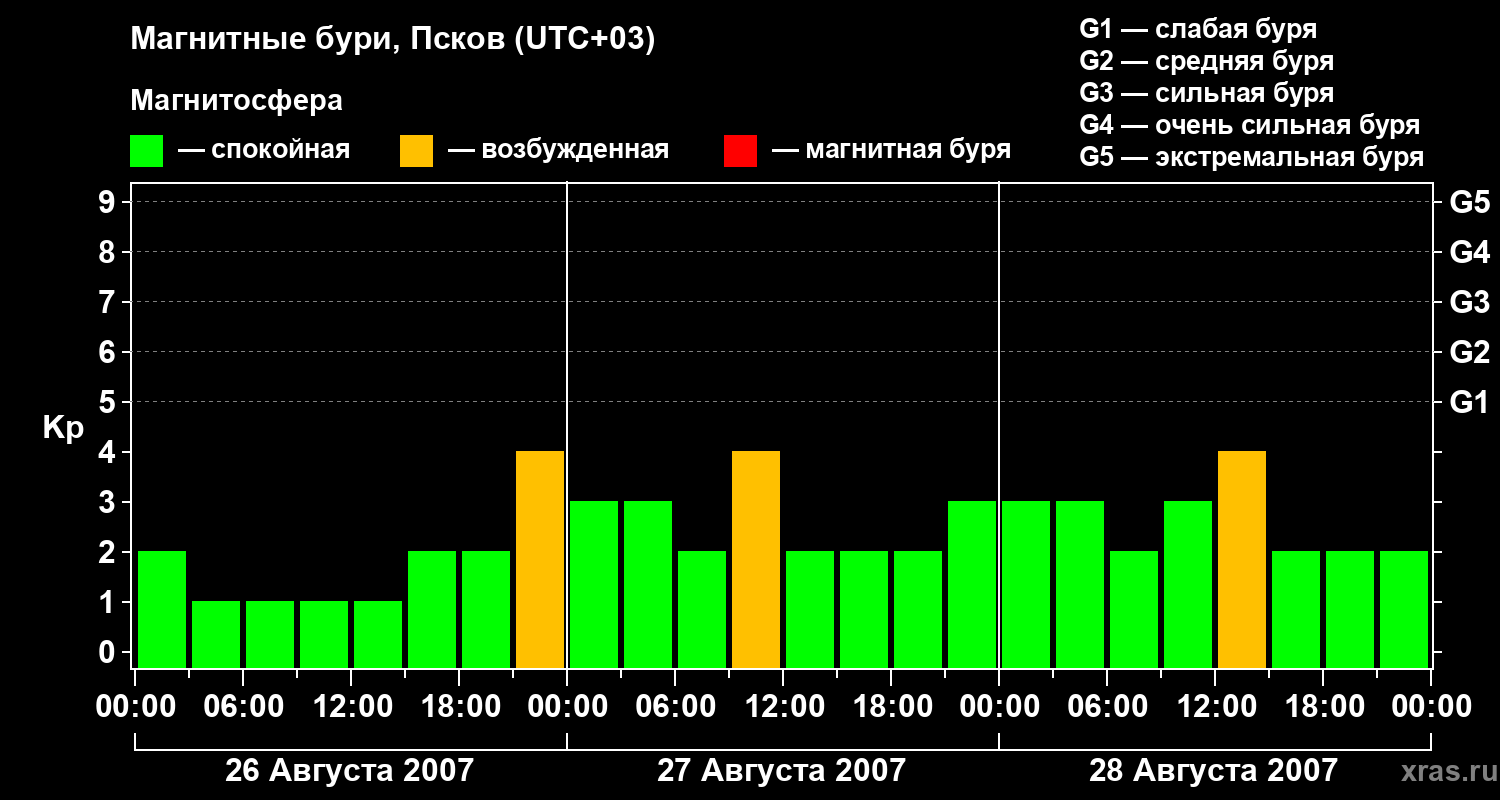
Task: Click 'G5 — экстремальная буря' description
Action: [1252, 157]
